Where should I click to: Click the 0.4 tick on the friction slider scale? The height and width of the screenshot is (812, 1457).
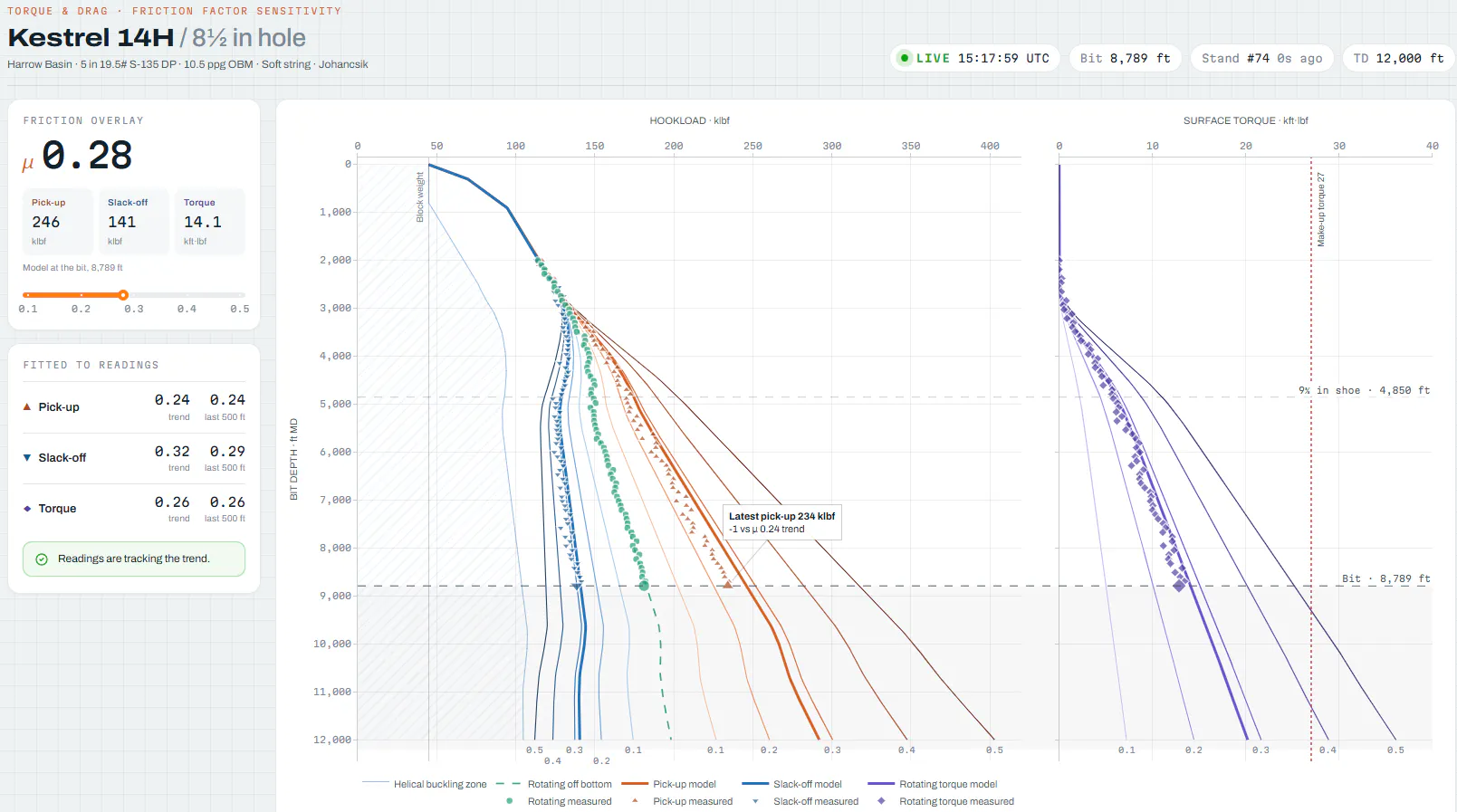coord(187,309)
